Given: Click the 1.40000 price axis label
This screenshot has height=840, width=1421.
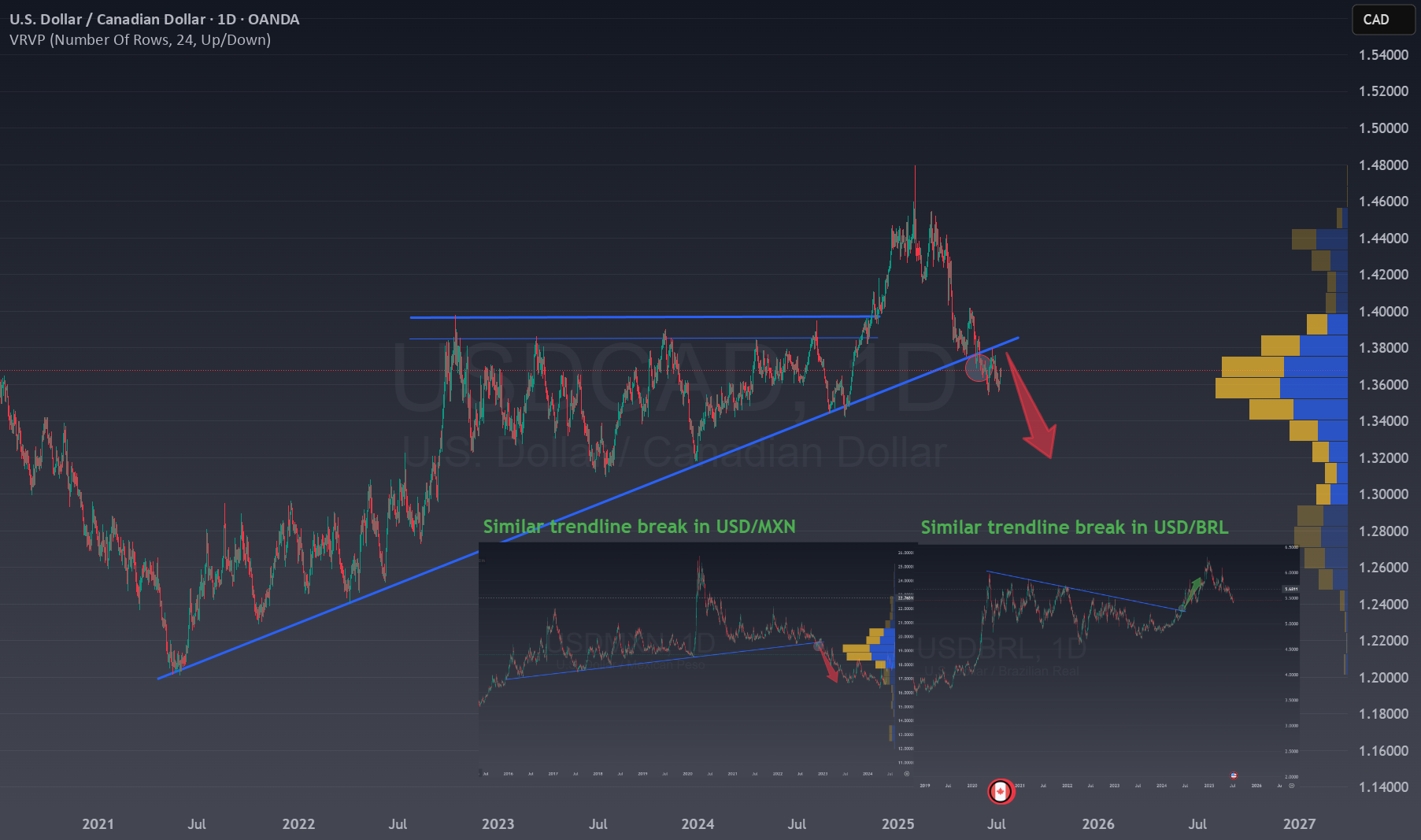Looking at the screenshot, I should [x=1383, y=312].
